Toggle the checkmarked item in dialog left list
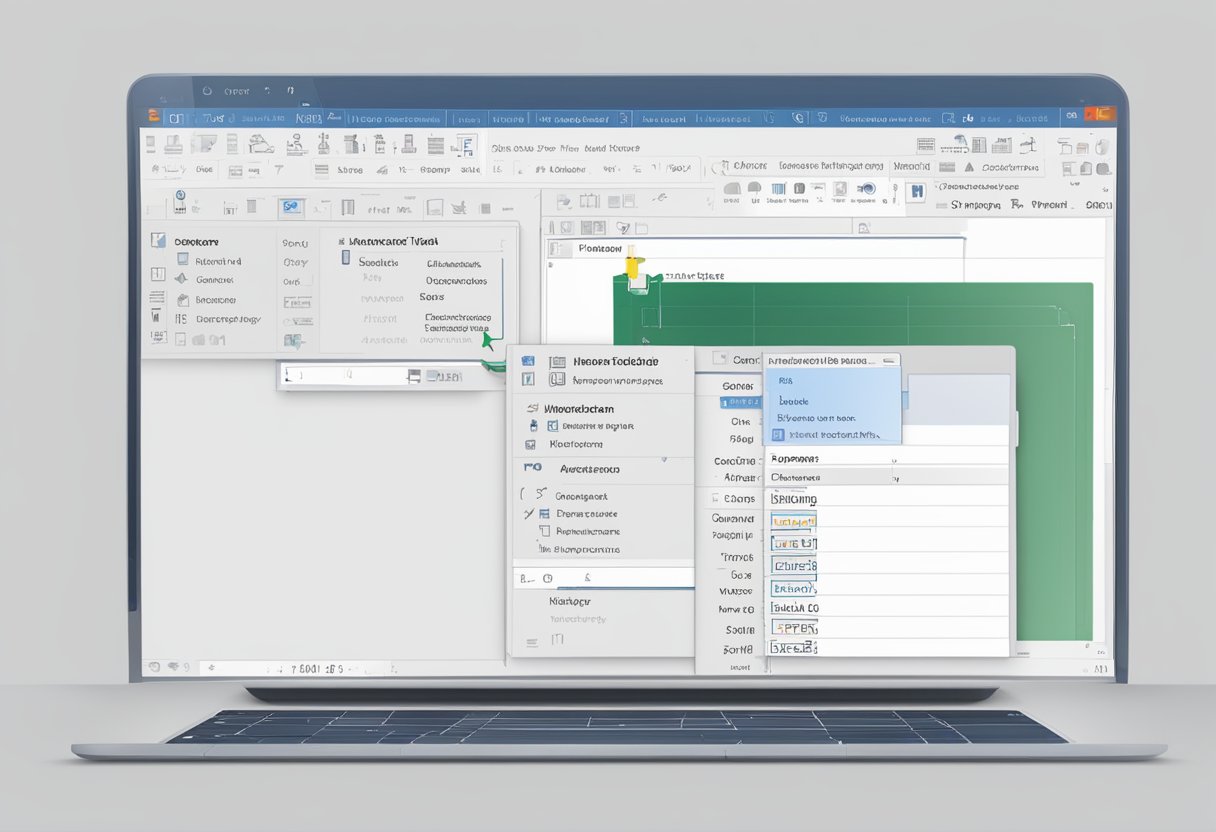 [x=530, y=514]
